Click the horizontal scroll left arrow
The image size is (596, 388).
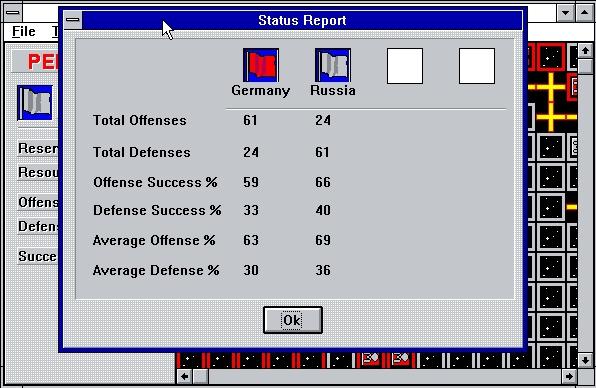point(184,376)
